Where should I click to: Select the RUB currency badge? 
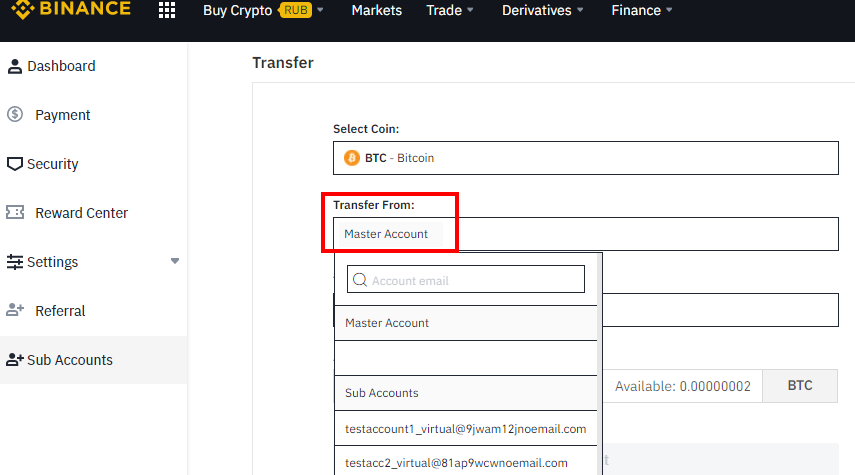(296, 10)
